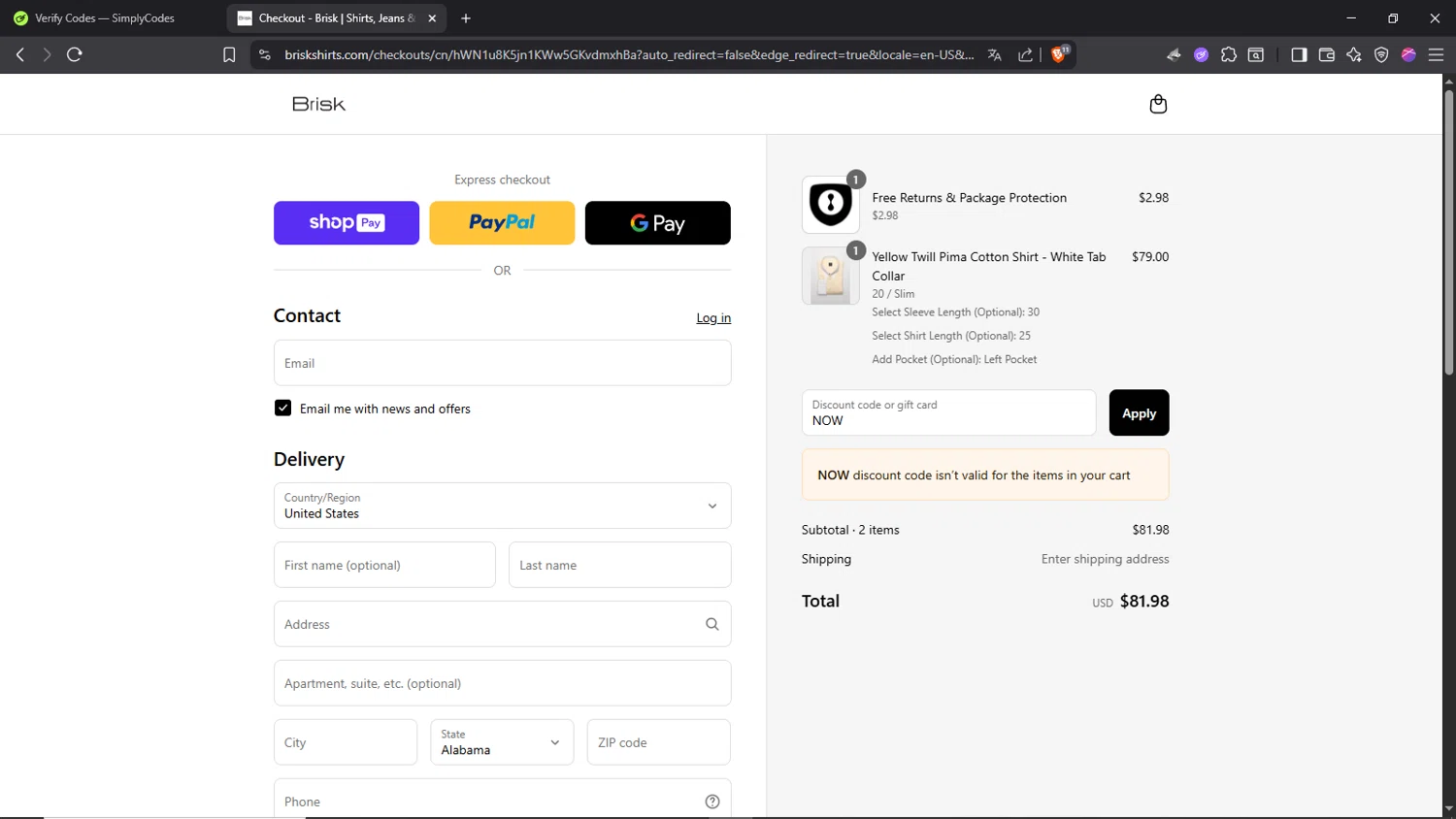Click the shirt price $79.00

coord(1150,257)
